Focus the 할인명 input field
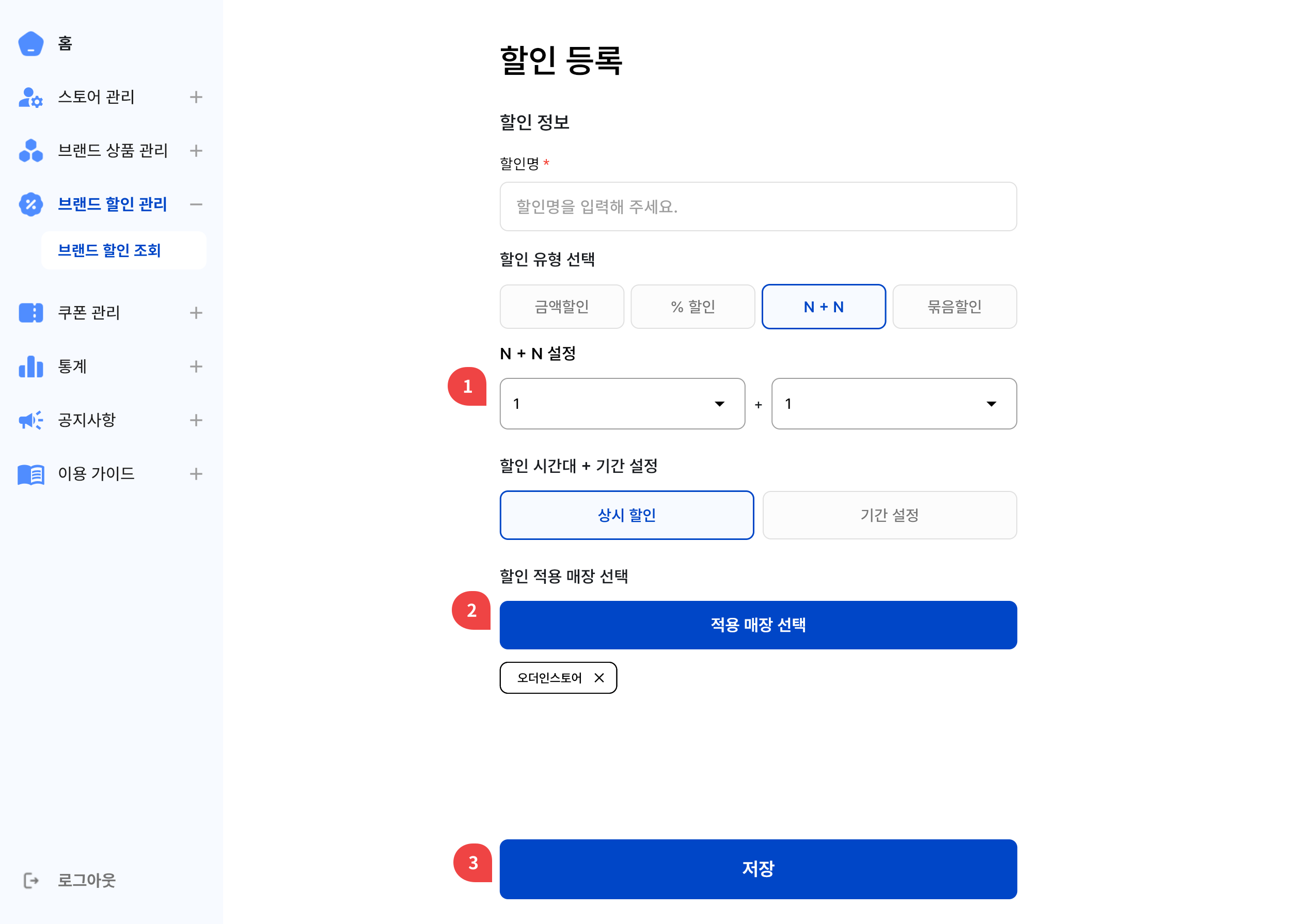The image size is (1294, 924). pyautogui.click(x=758, y=206)
